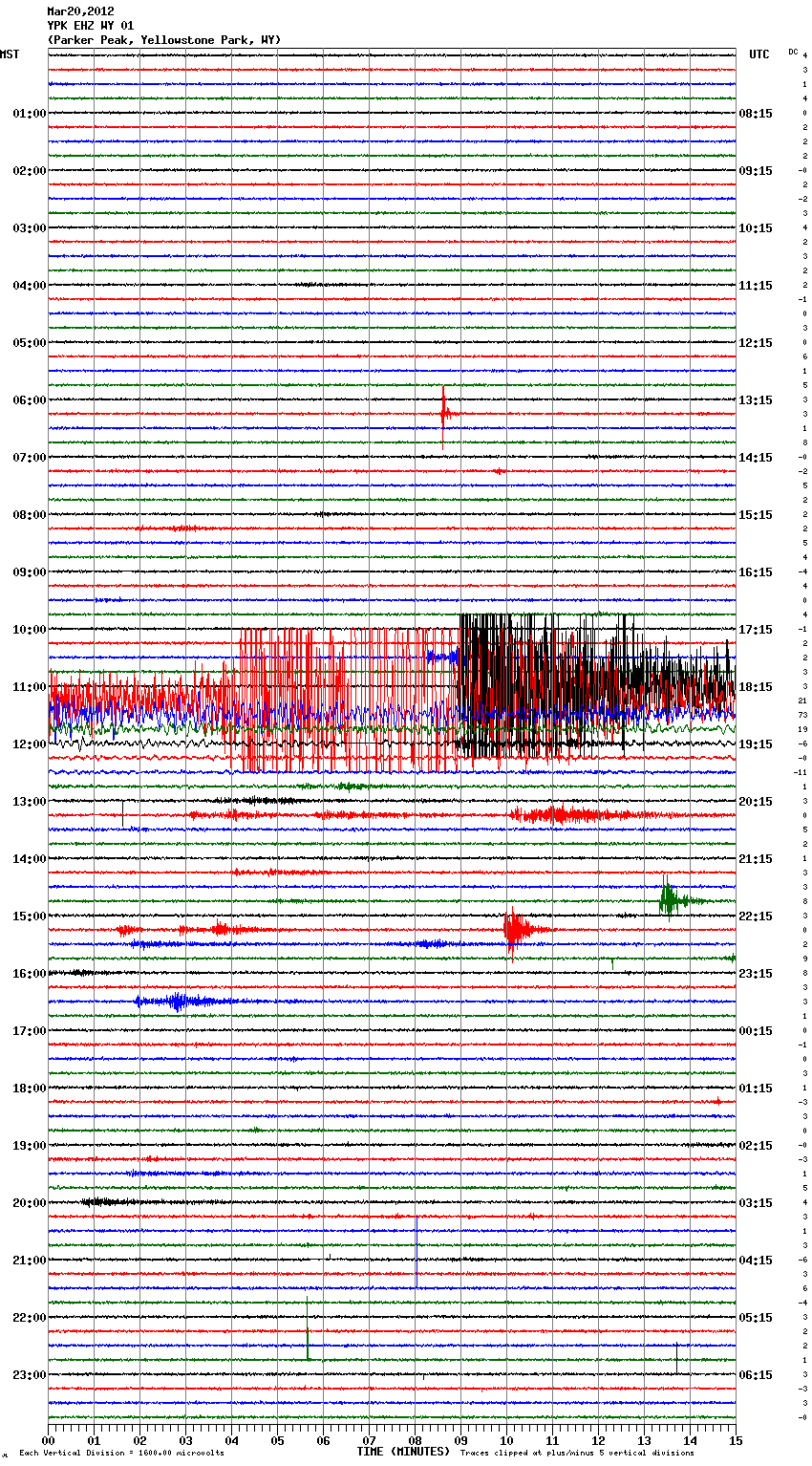The height and width of the screenshot is (1466, 812).
Task: Click the 23:15 UTC time label
Action: [756, 974]
